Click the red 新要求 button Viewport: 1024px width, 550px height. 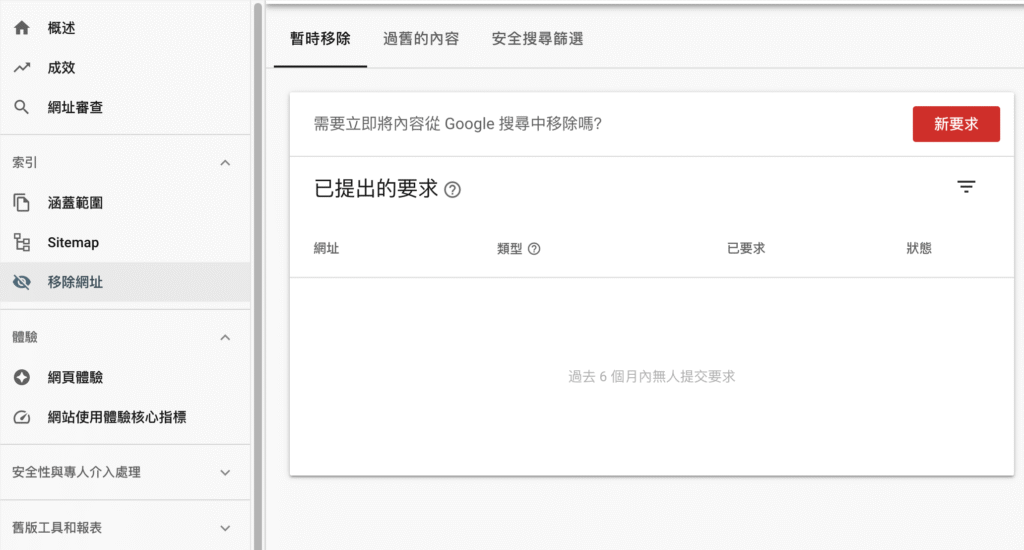click(x=956, y=124)
